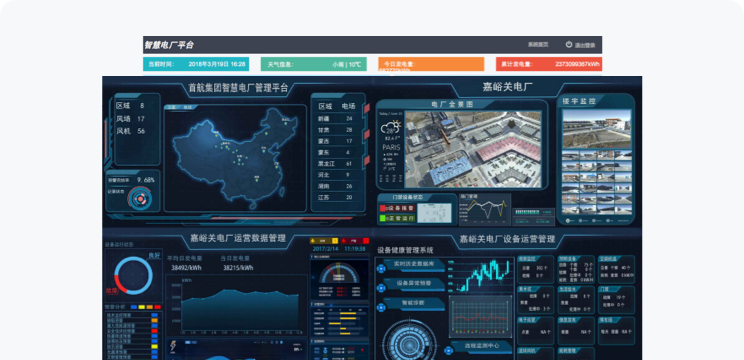Click the 门禁 device card
Screen dimensions: 744x360
tap(616, 299)
